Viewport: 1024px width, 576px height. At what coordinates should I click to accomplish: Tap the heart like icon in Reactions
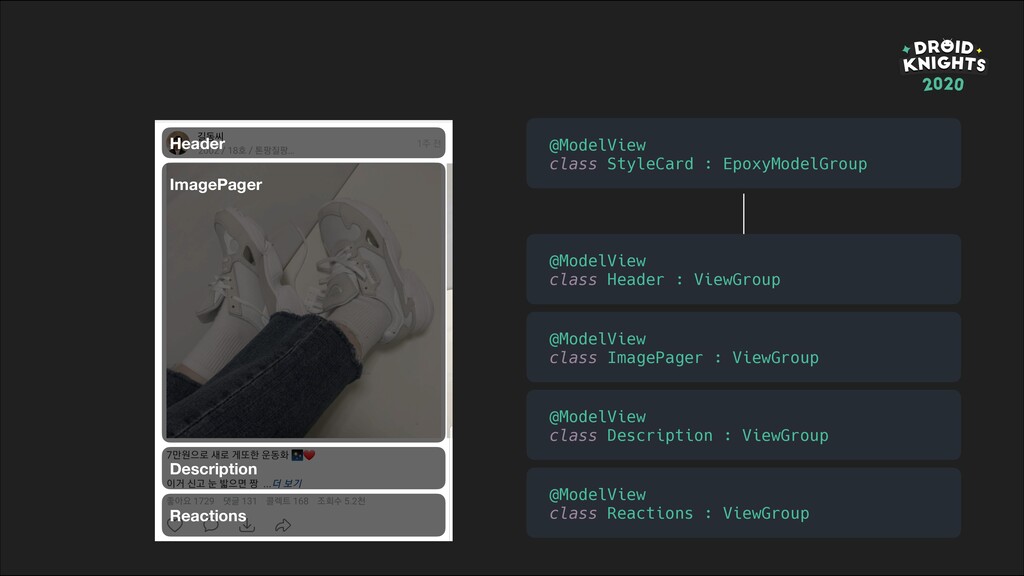(x=175, y=525)
